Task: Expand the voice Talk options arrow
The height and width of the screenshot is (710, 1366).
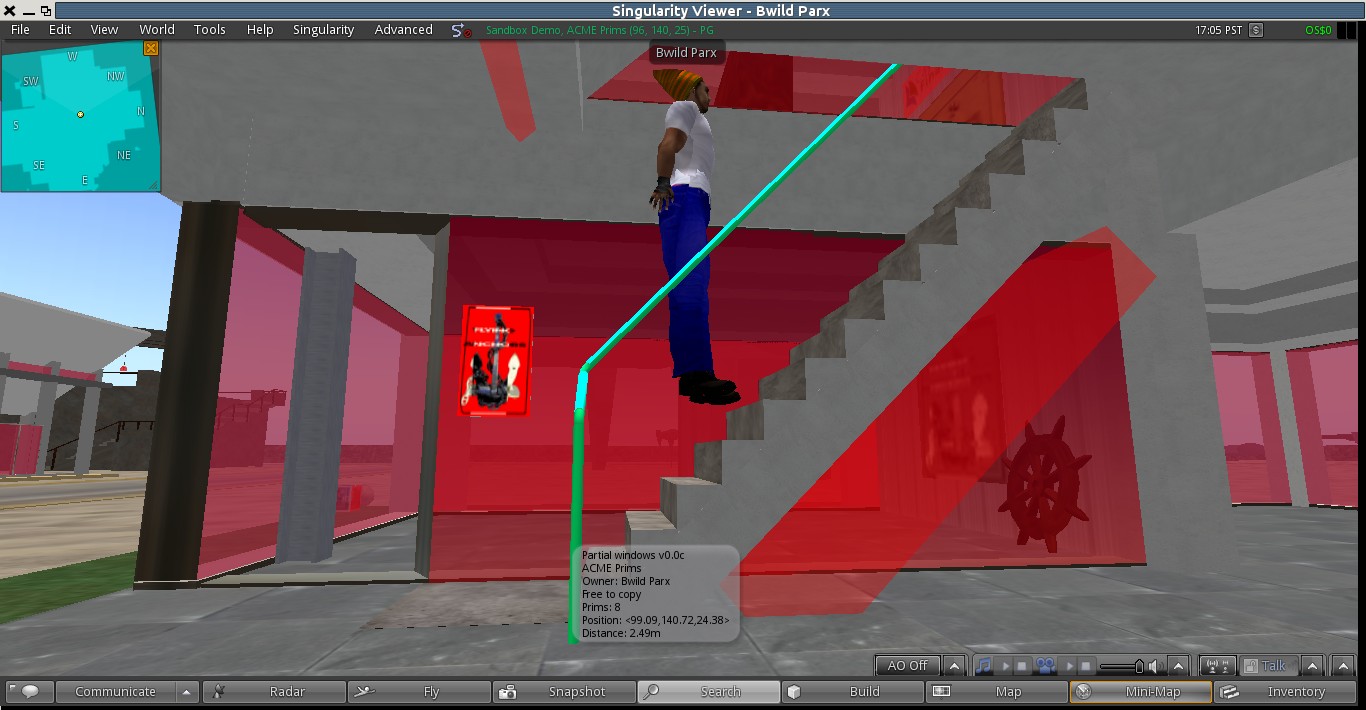Action: [x=1312, y=665]
